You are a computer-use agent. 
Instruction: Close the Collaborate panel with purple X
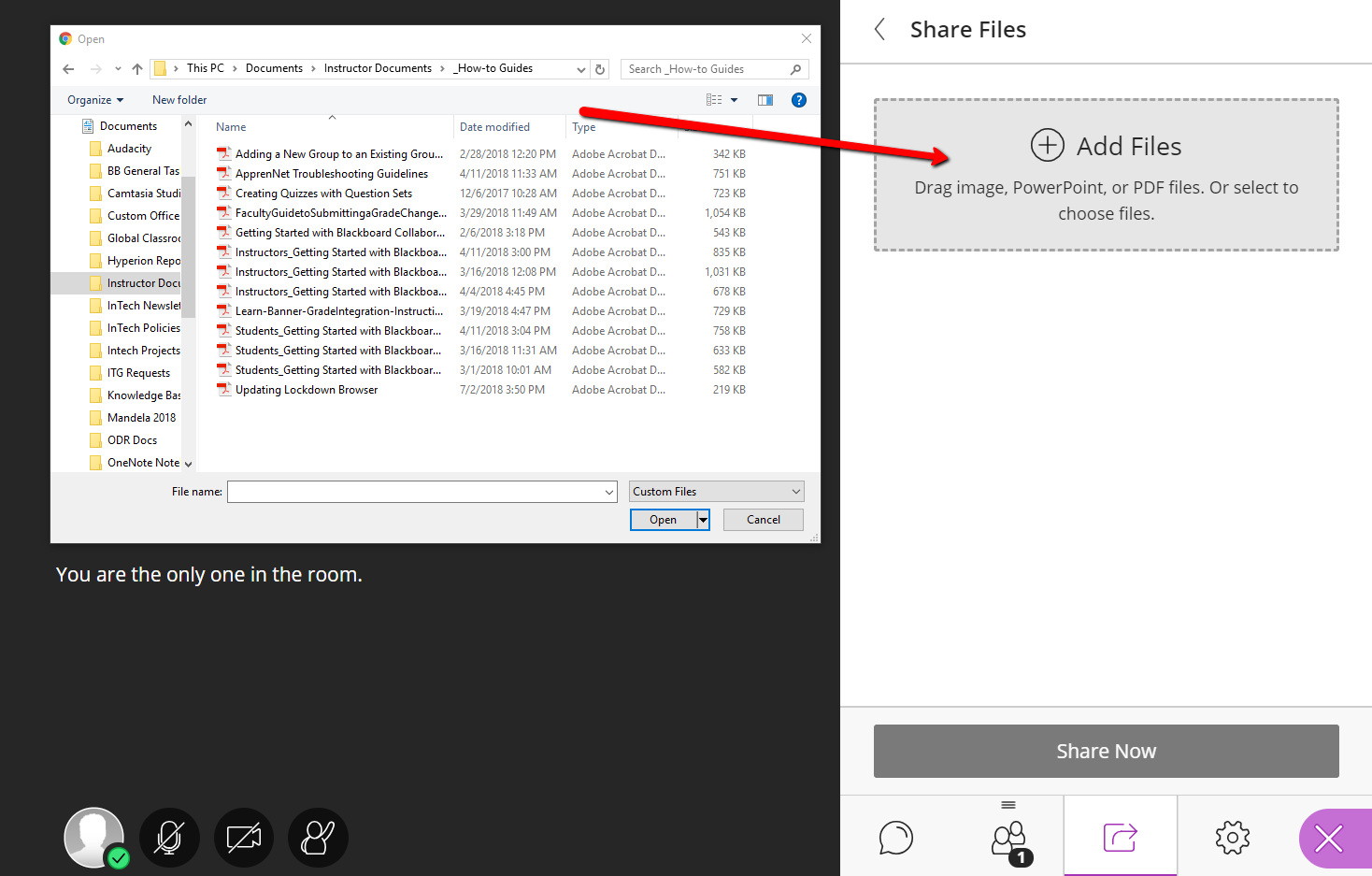point(1329,839)
